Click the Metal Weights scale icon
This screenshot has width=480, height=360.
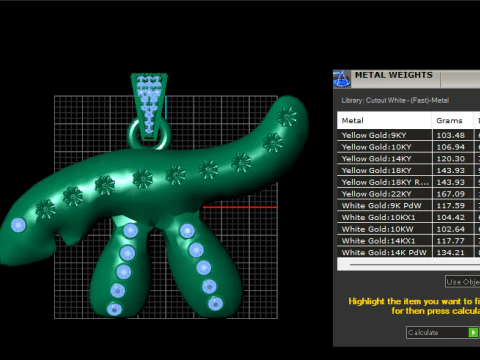[342, 79]
